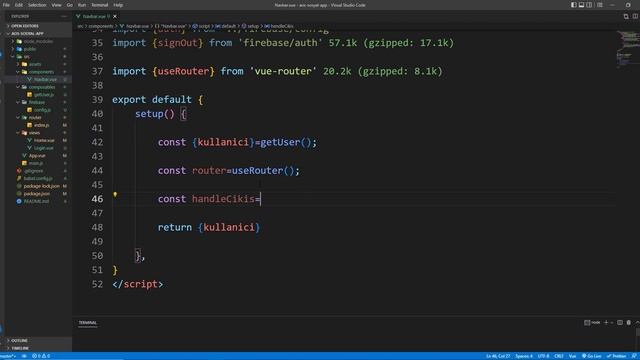Expand the assets folder
Image resolution: width=640 pixels, height=360 pixels.
pos(38,64)
